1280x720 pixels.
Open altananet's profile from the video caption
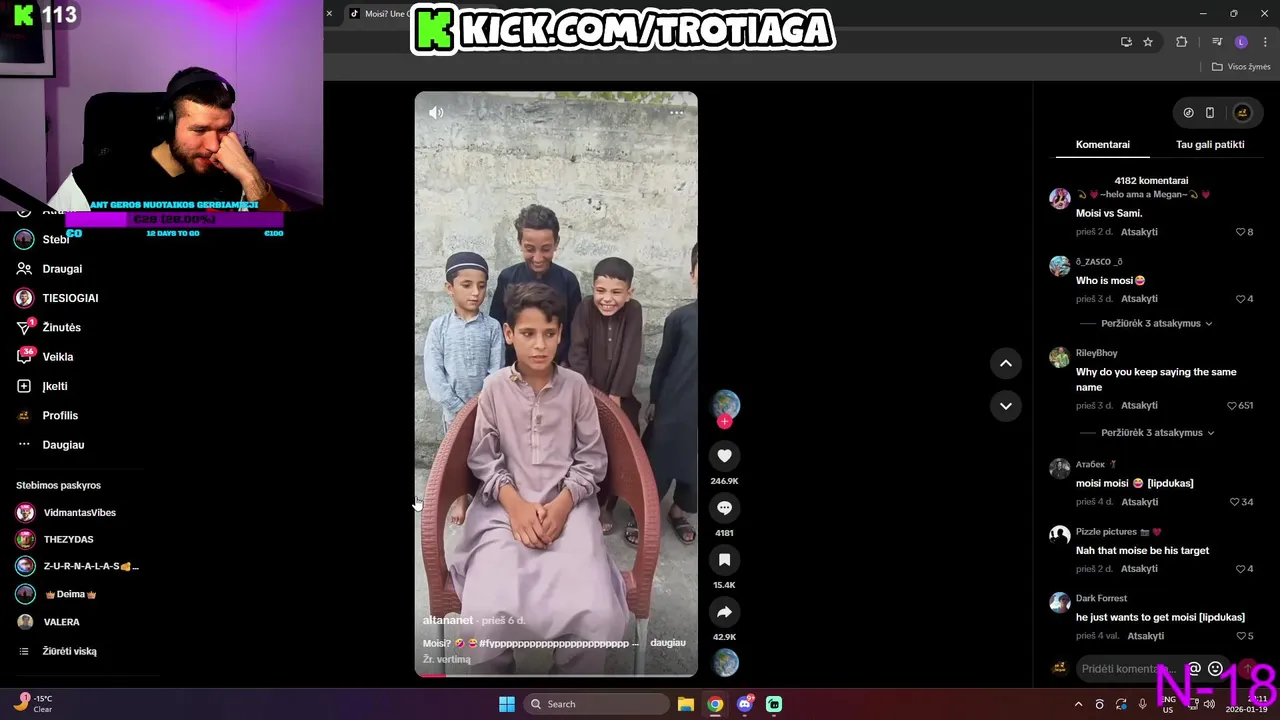pos(447,621)
